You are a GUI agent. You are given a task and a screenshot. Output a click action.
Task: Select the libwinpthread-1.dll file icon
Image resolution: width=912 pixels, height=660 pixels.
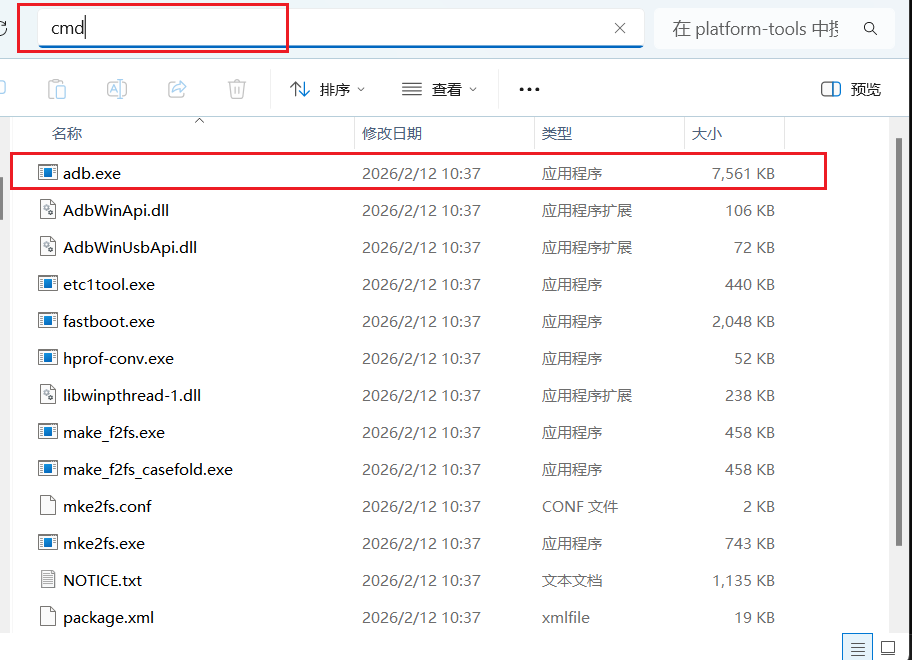48,394
